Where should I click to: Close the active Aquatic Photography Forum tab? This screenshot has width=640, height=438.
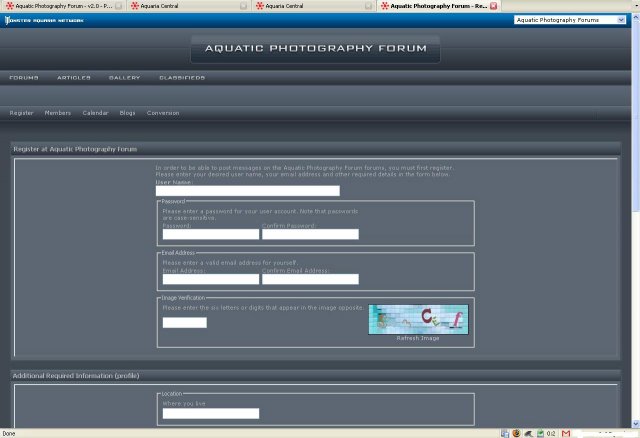click(493, 6)
